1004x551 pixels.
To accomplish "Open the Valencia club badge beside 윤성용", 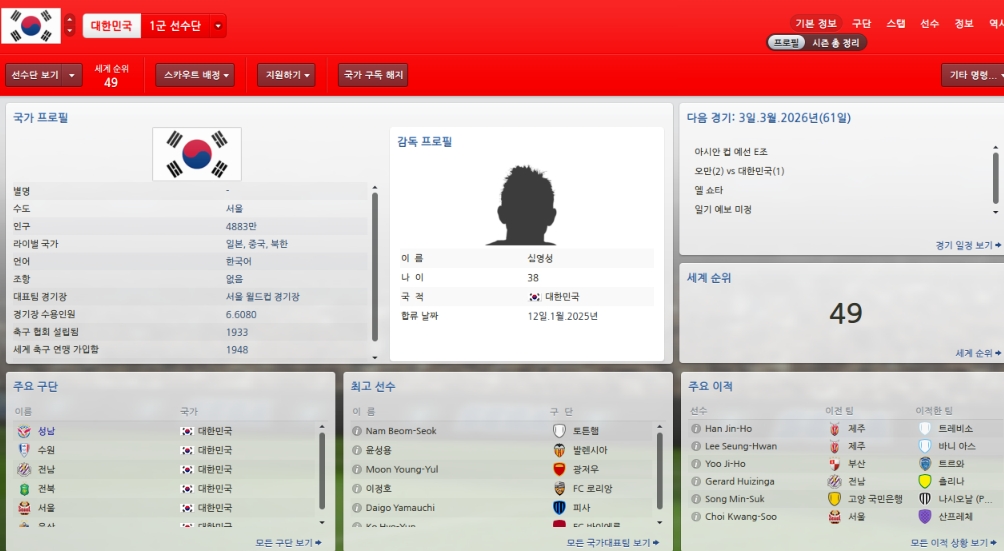I will point(559,451).
